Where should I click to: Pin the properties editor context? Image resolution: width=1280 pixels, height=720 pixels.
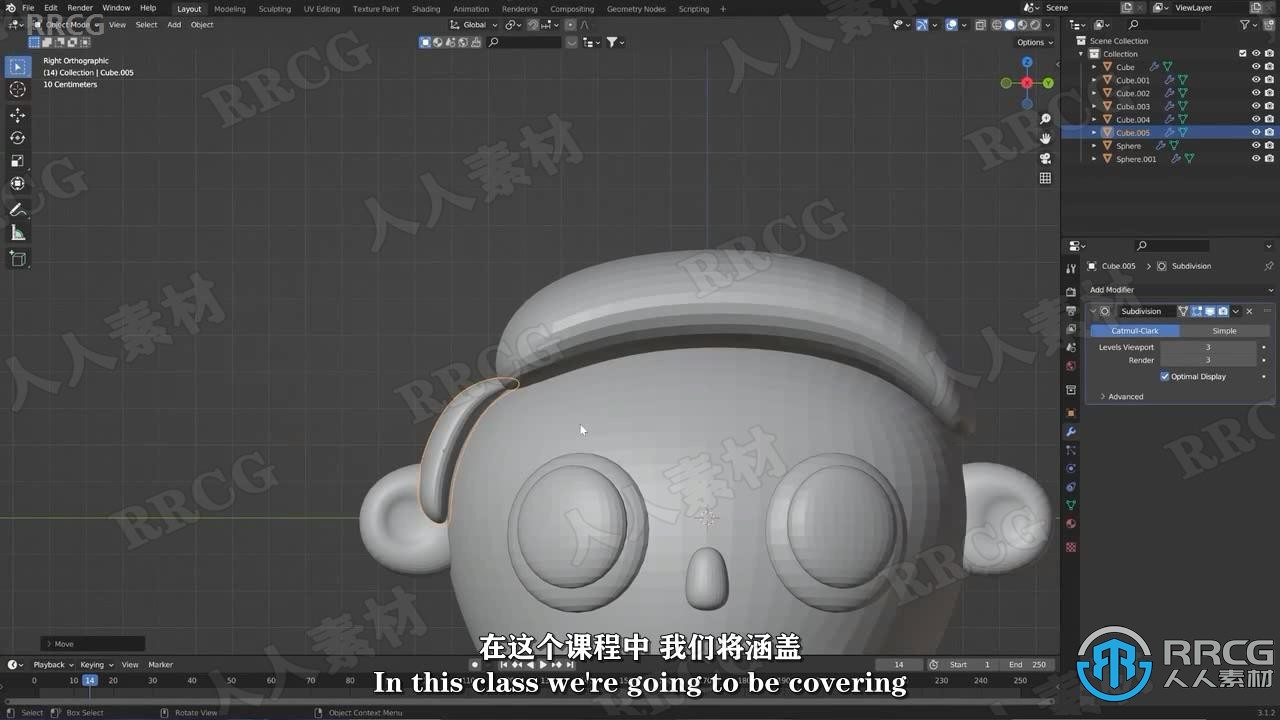[1269, 266]
